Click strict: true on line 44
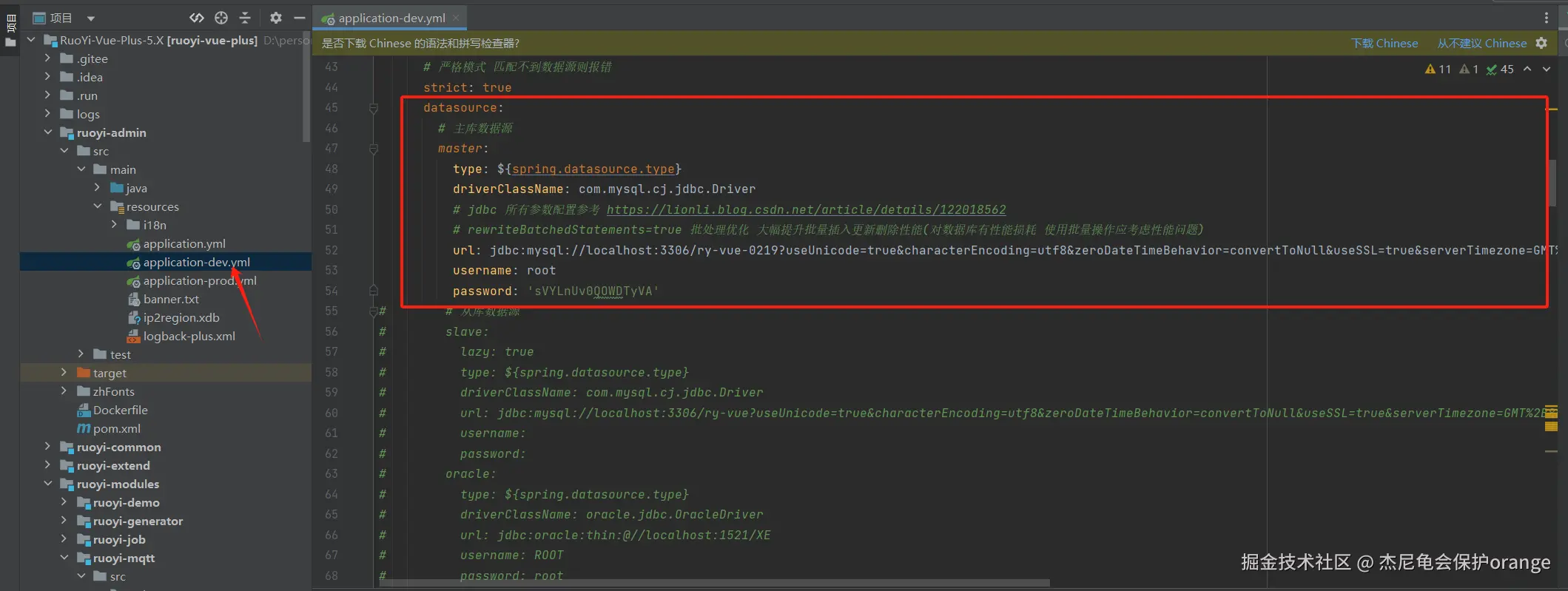Screen dimensions: 1568x591 coord(467,87)
